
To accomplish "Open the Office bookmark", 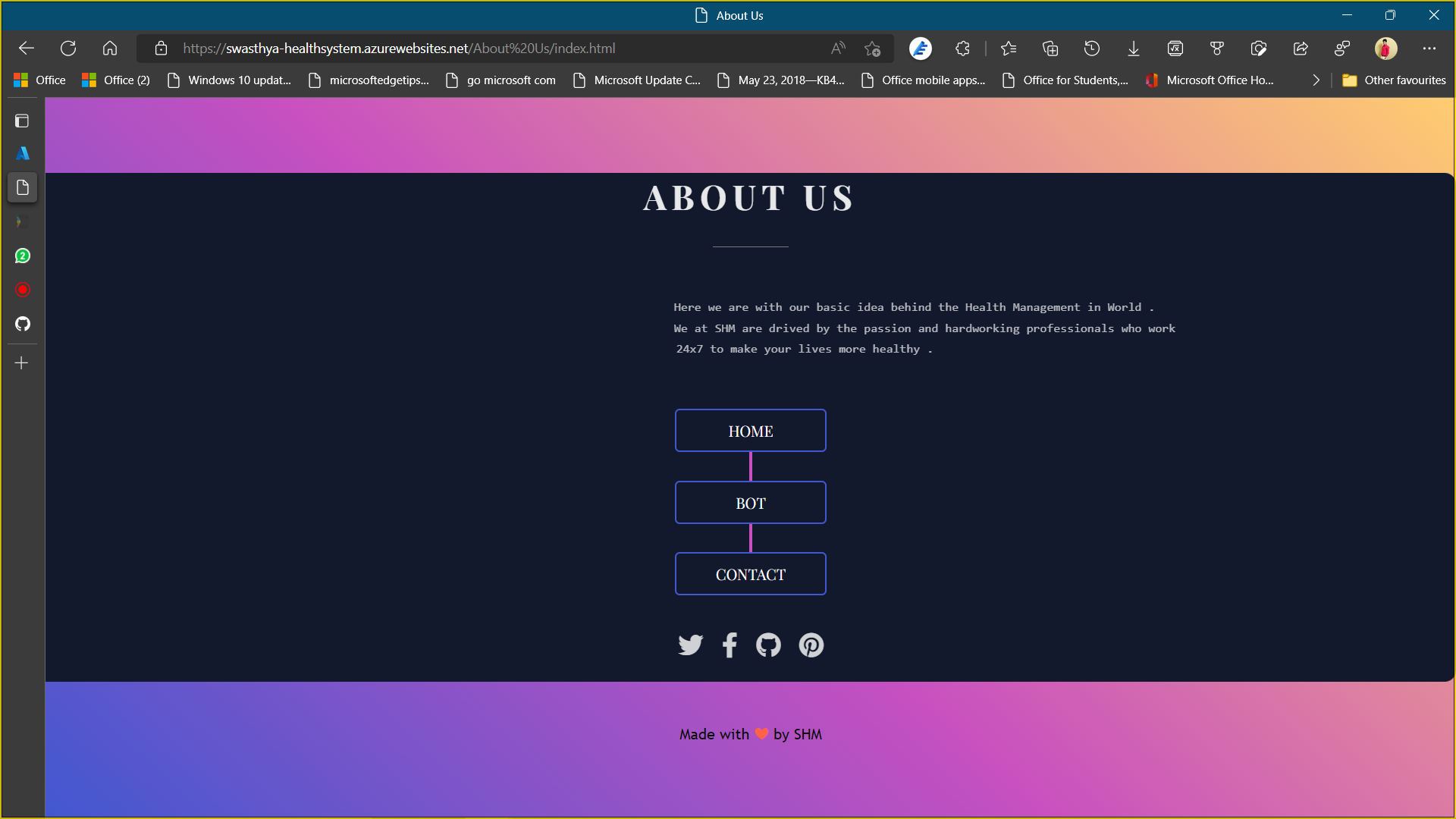I will pos(39,80).
